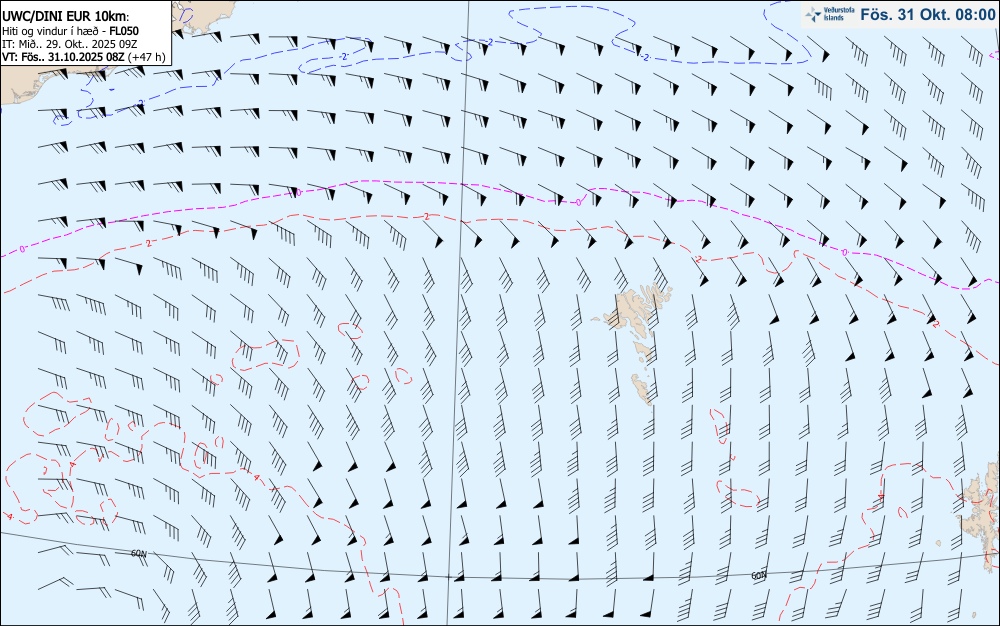This screenshot has width=1000, height=626.
Task: Click the 60N label nearest Shetland
Action: click(x=758, y=575)
